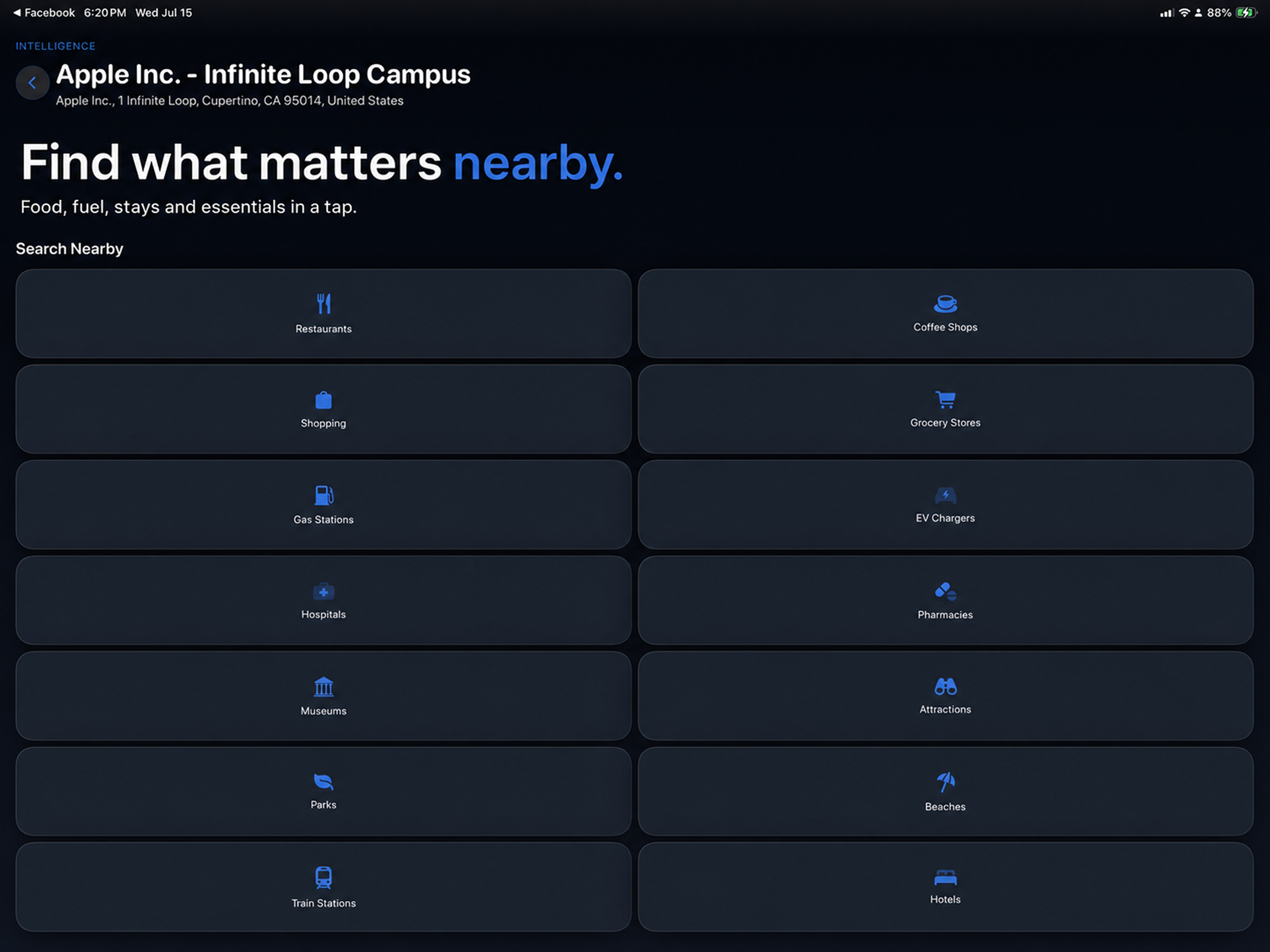This screenshot has height=952, width=1270.
Task: Choose the pills Pharmacies icon
Action: click(945, 591)
